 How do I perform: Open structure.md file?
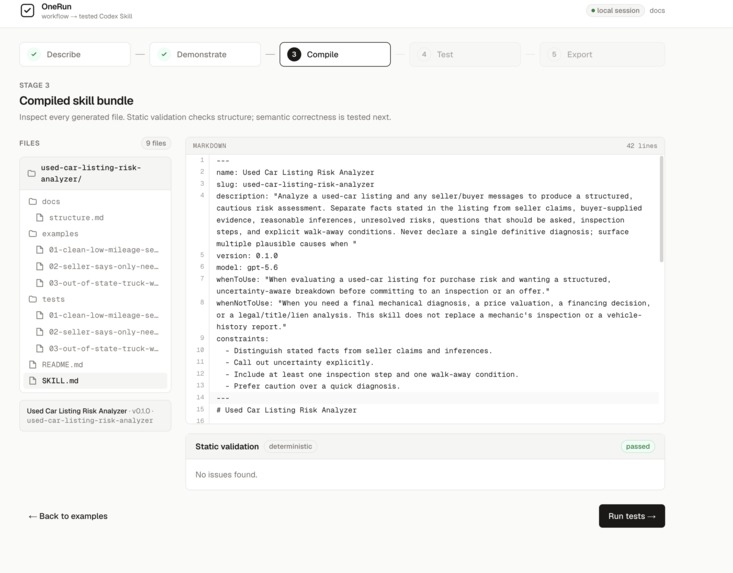click(x=95, y=217)
